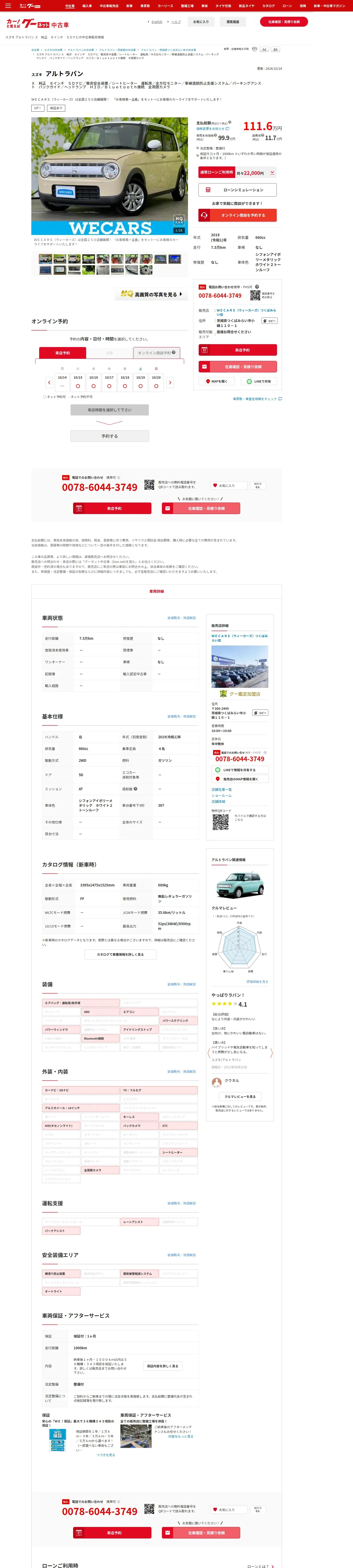Viewport: 353px width, 1568px height.
Task: Open help icon beside 電話お問い合わせ携帯・PHS可 near specs
Action: pyautogui.click(x=257, y=287)
